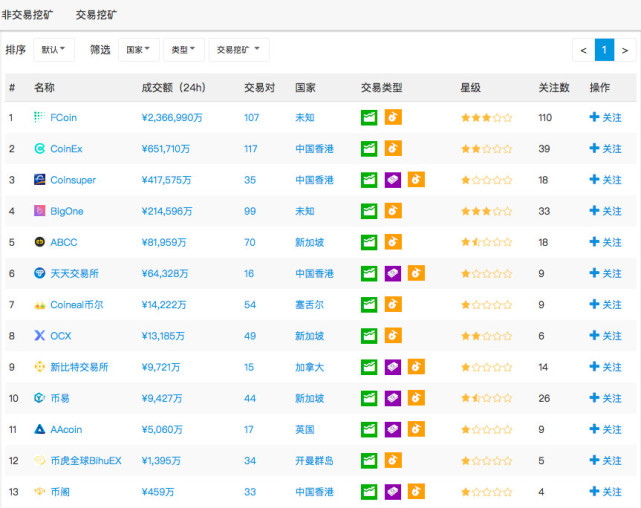
Task: Click the BigOne logo icon
Action: pyautogui.click(x=39, y=211)
